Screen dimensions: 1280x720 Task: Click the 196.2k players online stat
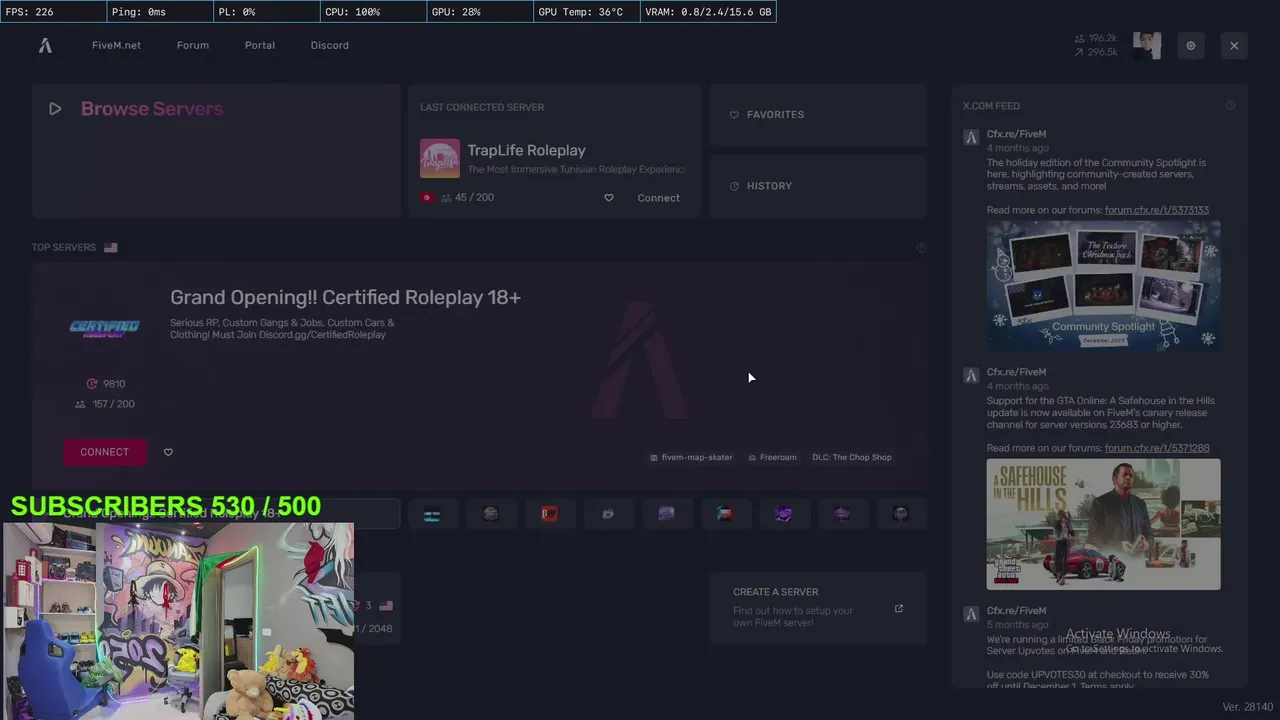point(1096,38)
